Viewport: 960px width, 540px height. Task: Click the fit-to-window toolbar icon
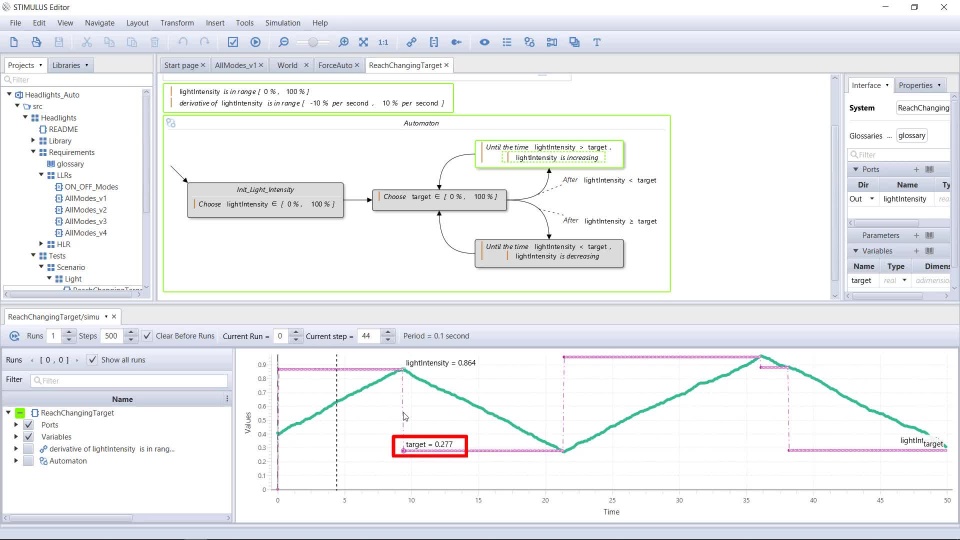(364, 42)
